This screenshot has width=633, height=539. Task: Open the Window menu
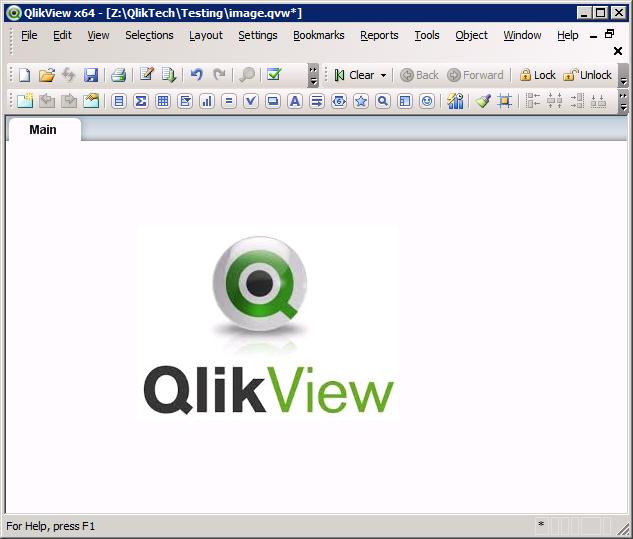[x=522, y=36]
